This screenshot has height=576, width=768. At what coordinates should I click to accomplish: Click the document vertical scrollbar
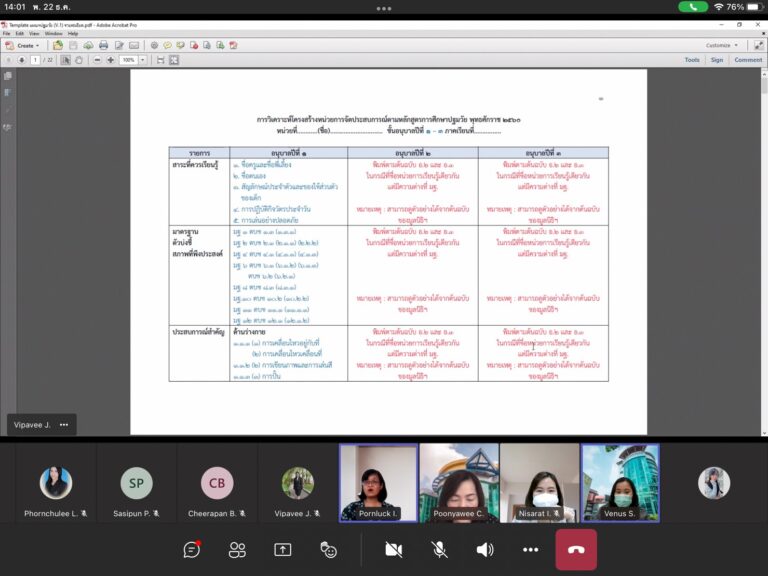[x=764, y=252]
